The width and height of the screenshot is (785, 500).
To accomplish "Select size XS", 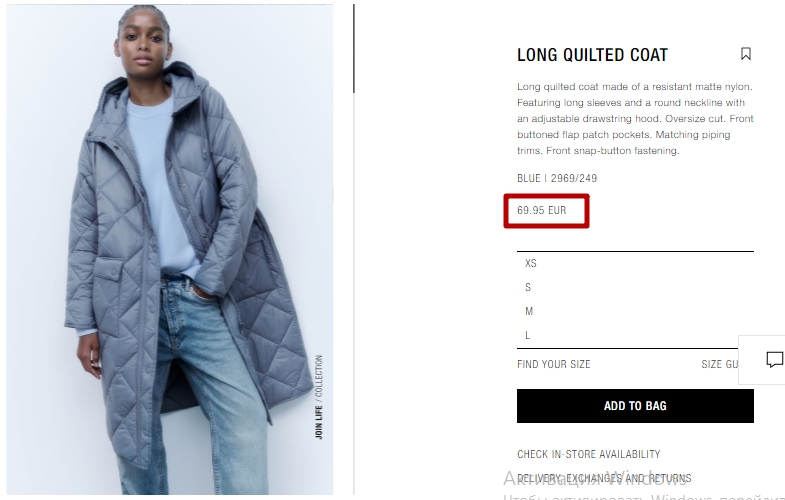I will point(635,263).
